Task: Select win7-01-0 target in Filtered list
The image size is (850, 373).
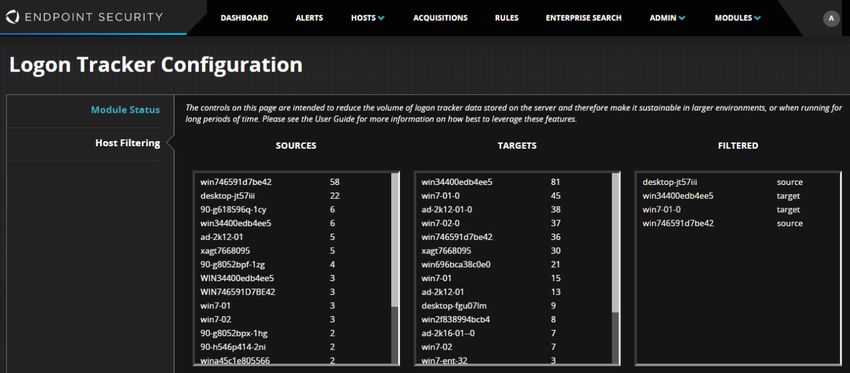Action: click(737, 209)
